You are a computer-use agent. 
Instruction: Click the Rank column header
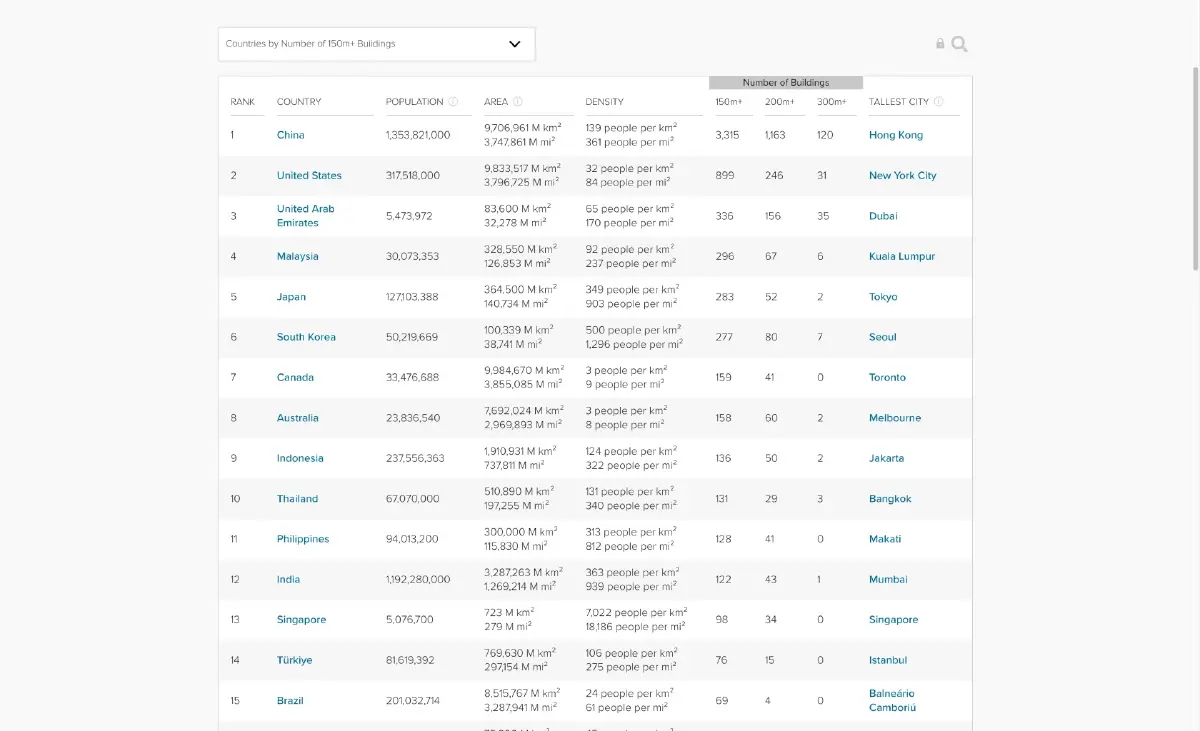click(243, 102)
